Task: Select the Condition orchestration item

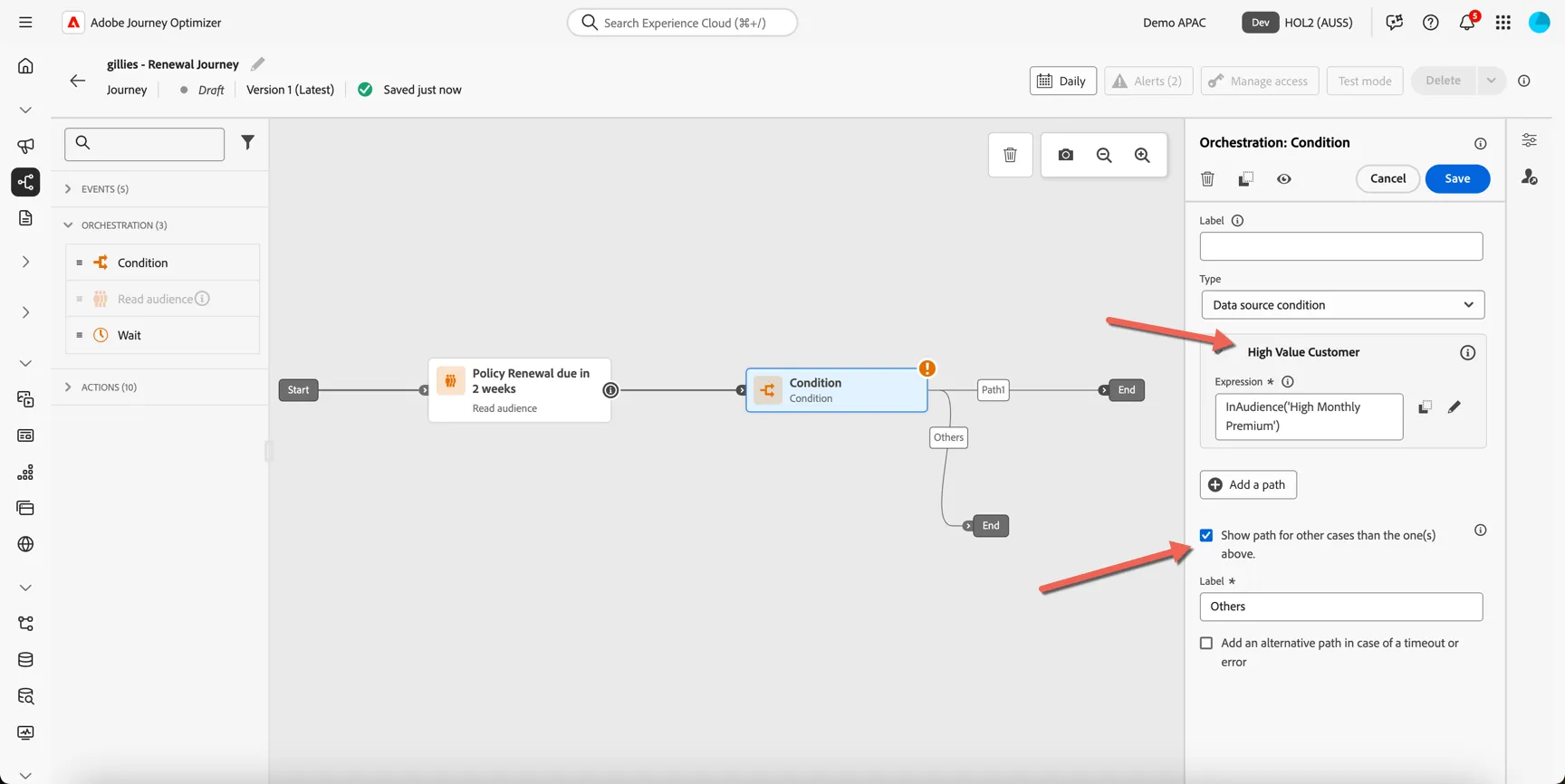Action: (x=163, y=263)
